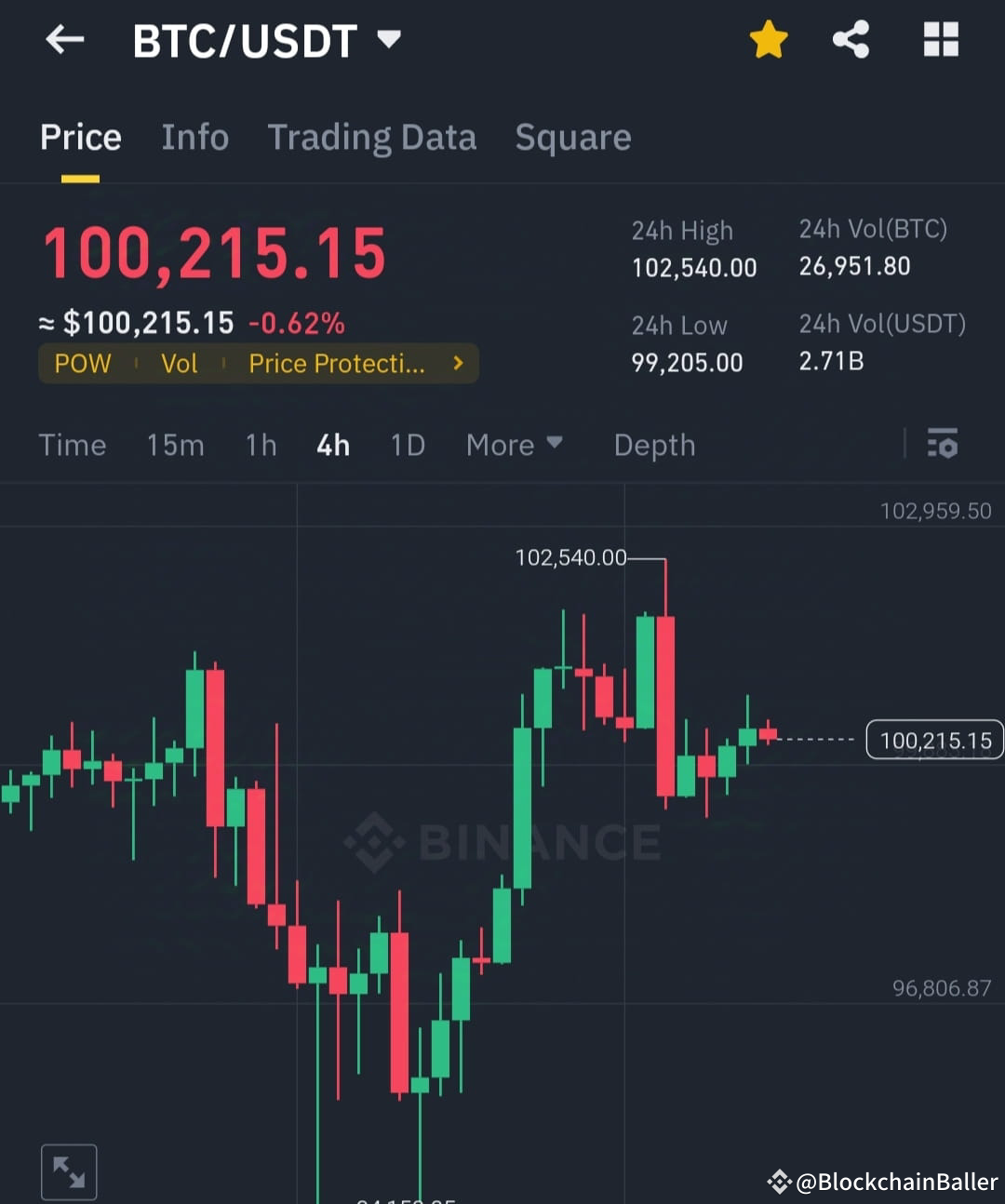
Task: Expand the Price Protection details chevron
Action: point(457,364)
